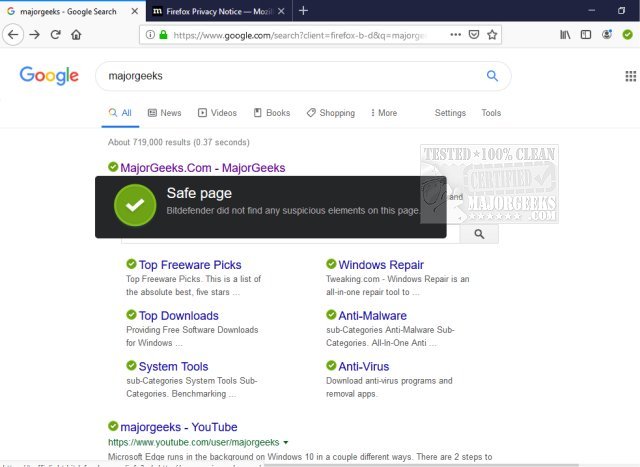Click the green padlock security icon
Viewport: 640px width, 467px height.
[x=163, y=35]
